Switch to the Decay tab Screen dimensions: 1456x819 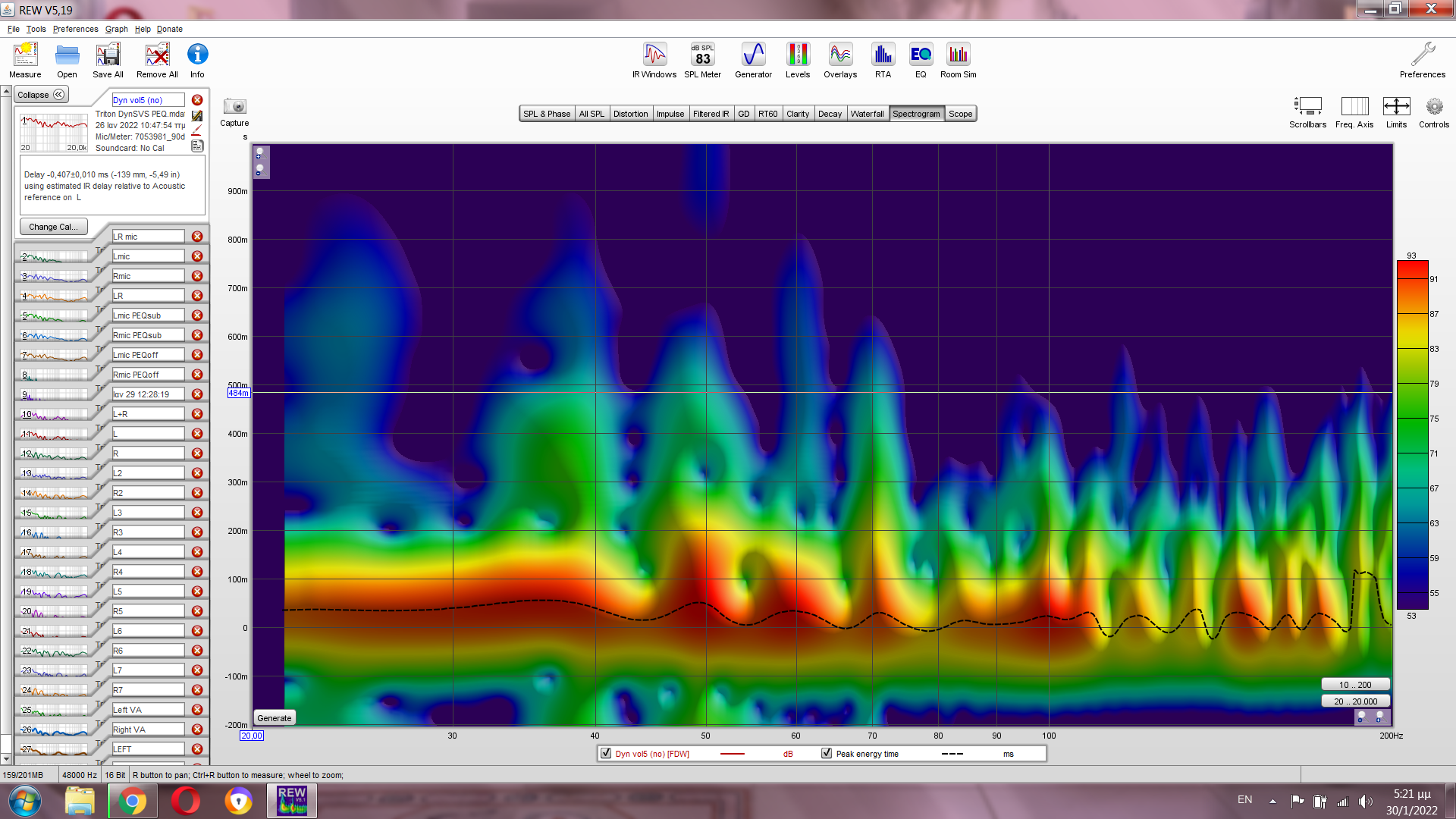pos(830,114)
